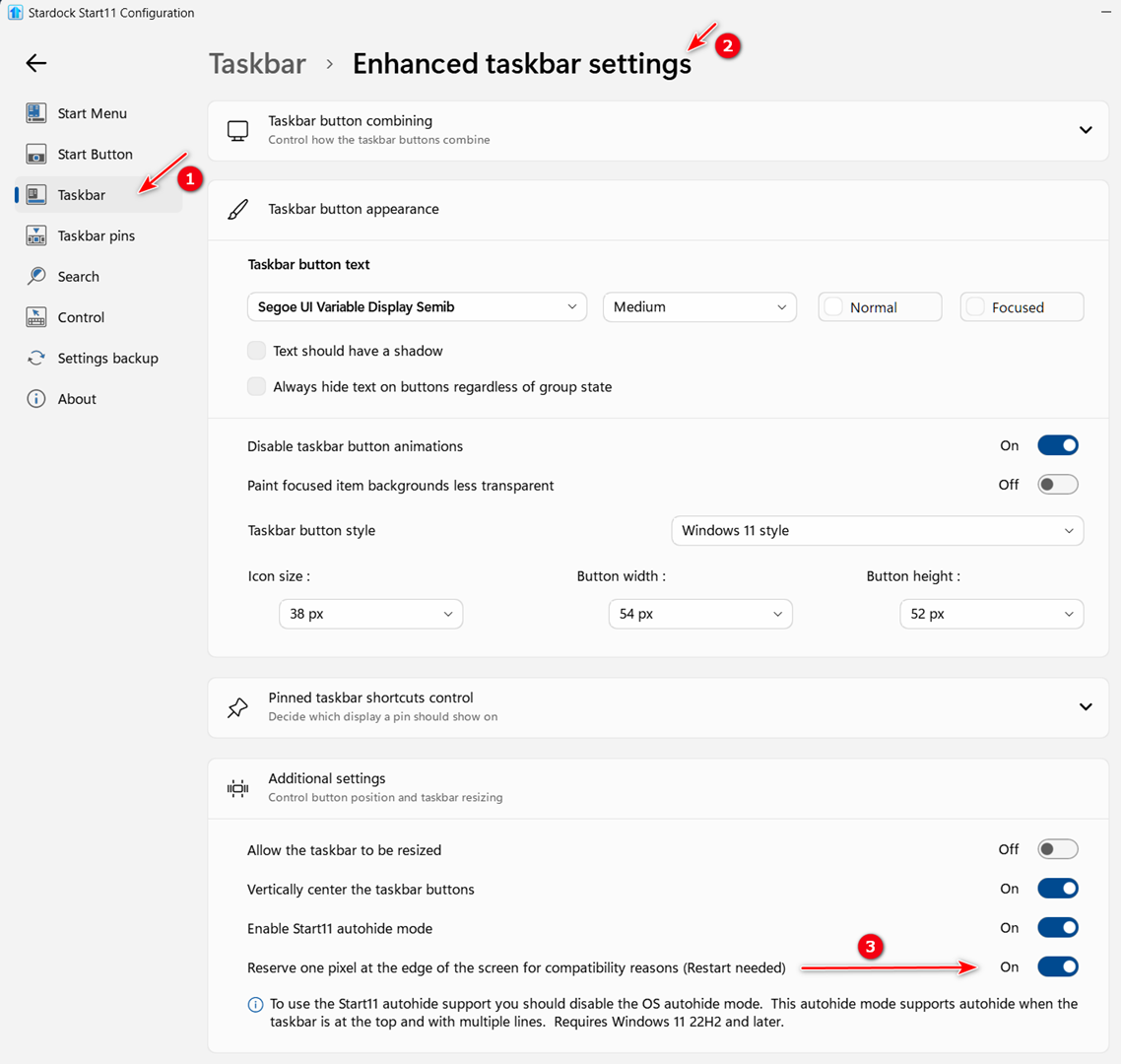The height and width of the screenshot is (1064, 1121).
Task: Go to Taskbar pins section
Action: (x=99, y=235)
